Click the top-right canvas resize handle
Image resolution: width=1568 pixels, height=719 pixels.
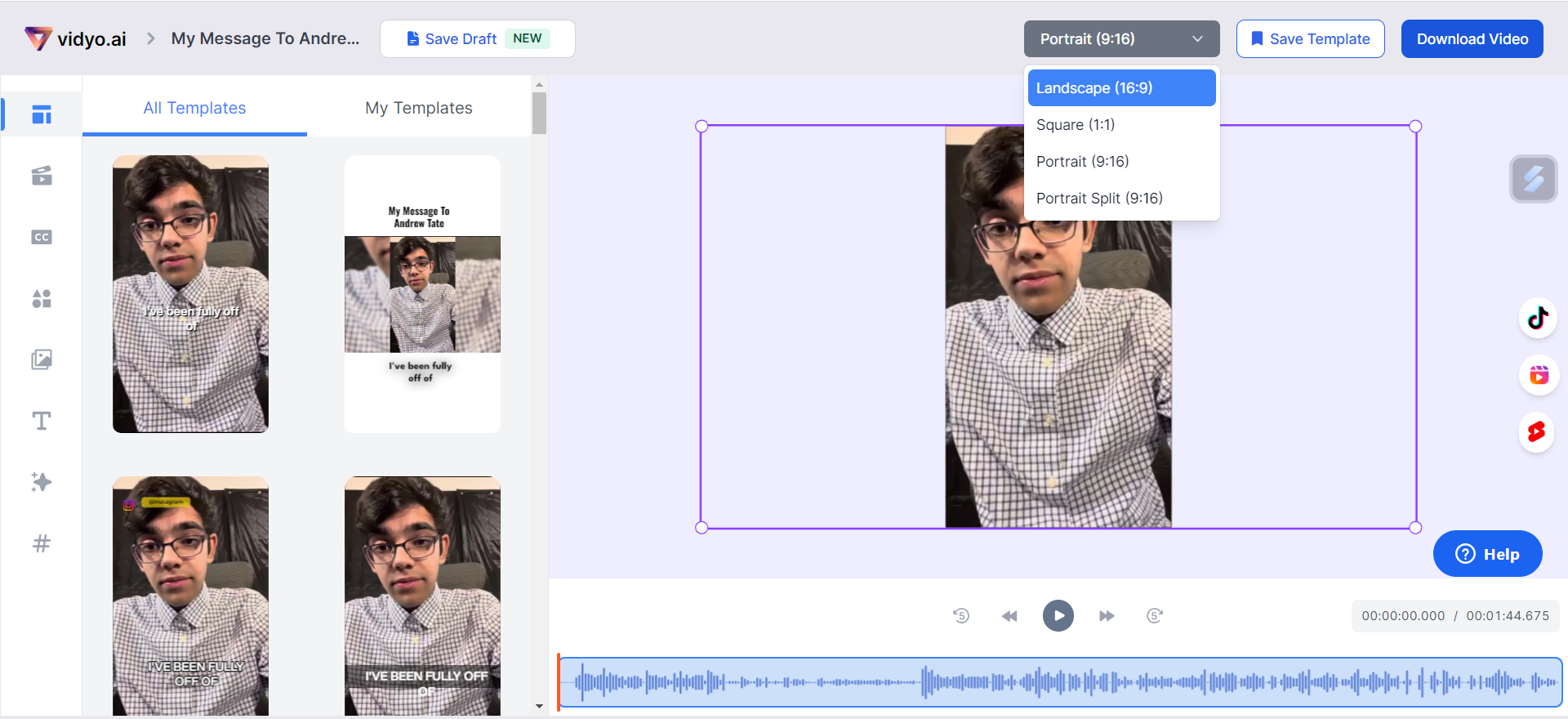click(x=1416, y=126)
